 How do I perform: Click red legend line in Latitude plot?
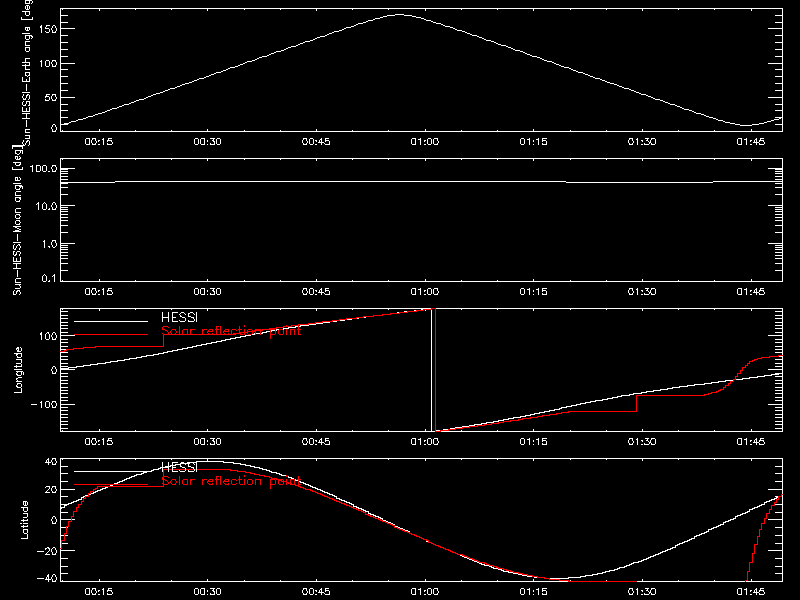pos(111,485)
